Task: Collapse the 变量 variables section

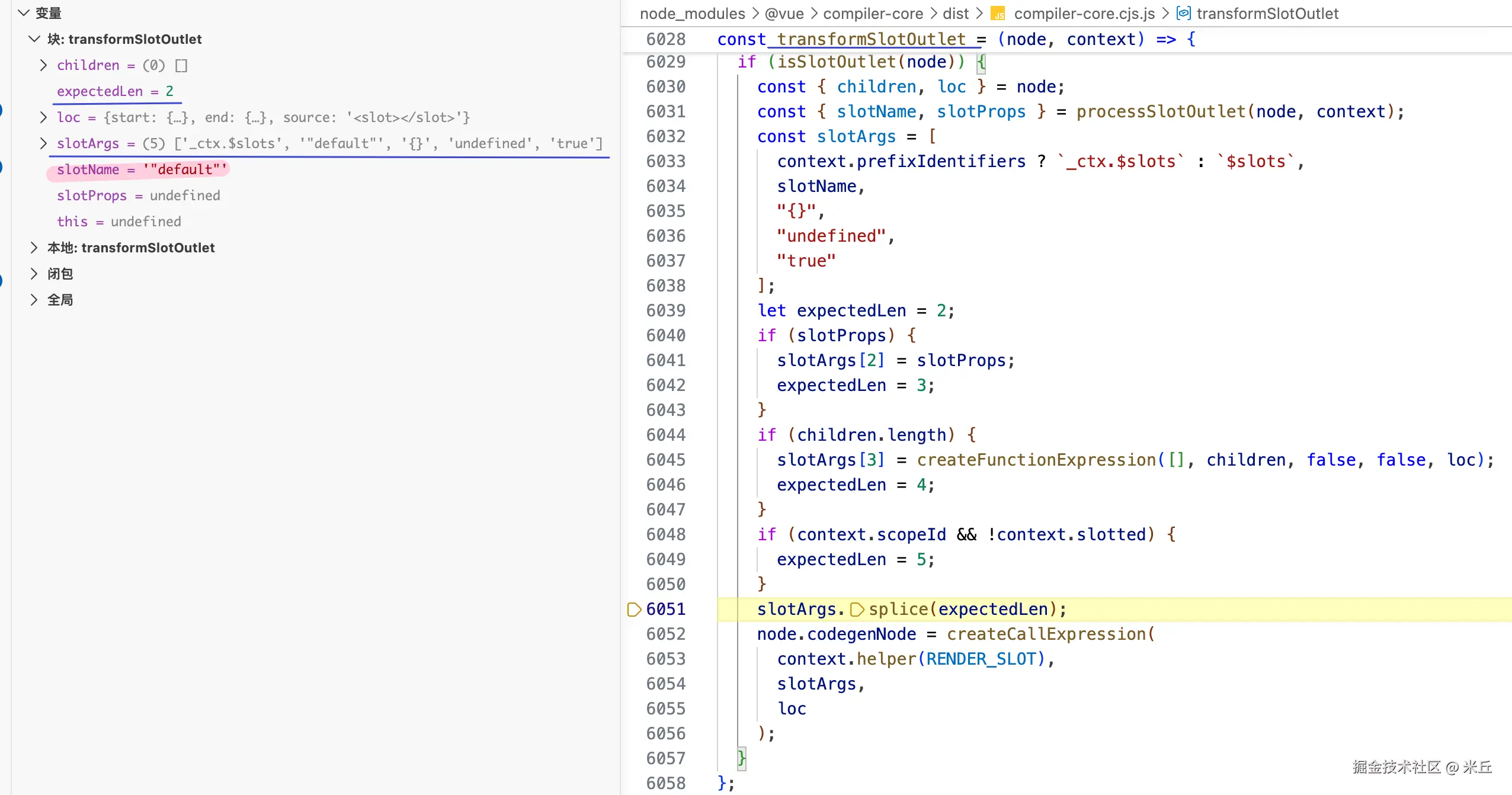Action: 24,13
